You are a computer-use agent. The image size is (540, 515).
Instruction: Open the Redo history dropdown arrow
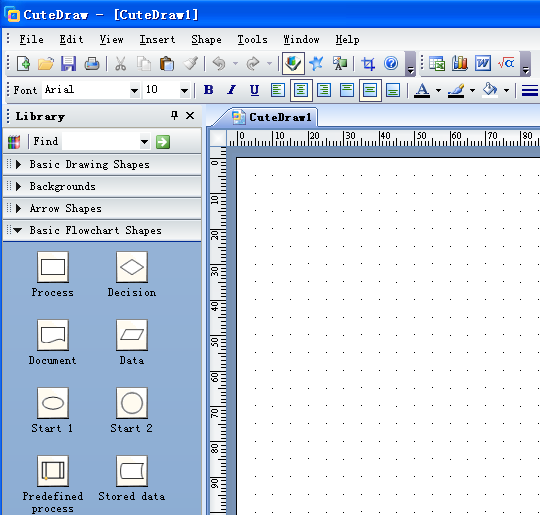pyautogui.click(x=269, y=63)
